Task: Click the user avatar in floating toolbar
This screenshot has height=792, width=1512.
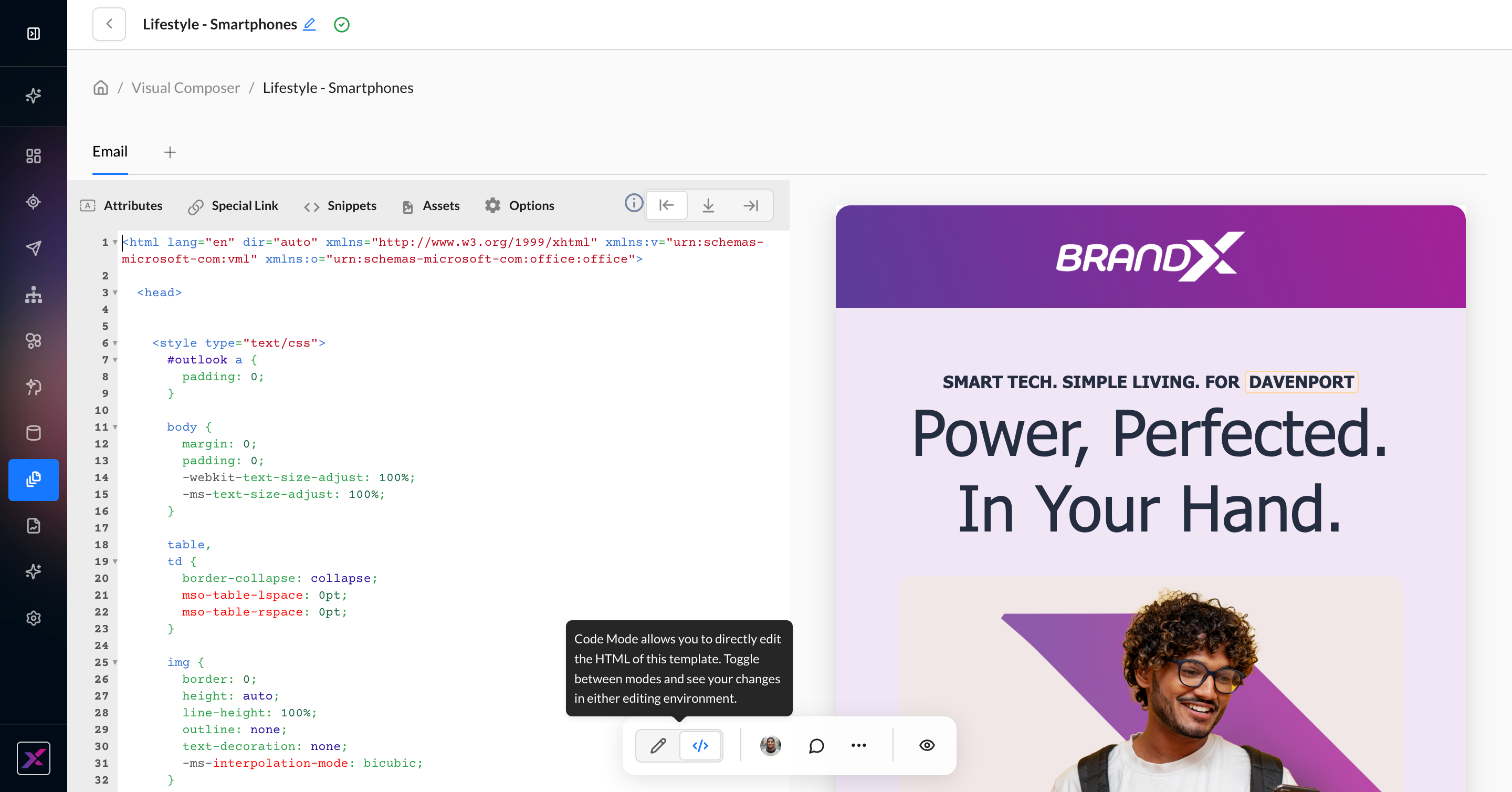Action: coord(771,746)
